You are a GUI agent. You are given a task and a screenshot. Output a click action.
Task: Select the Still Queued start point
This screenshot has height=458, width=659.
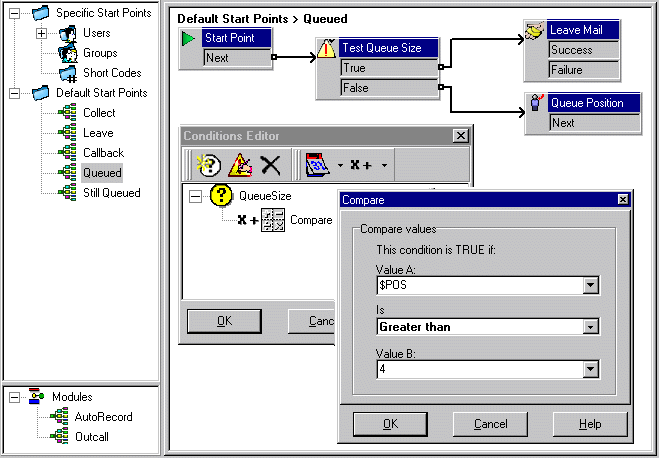pyautogui.click(x=112, y=193)
